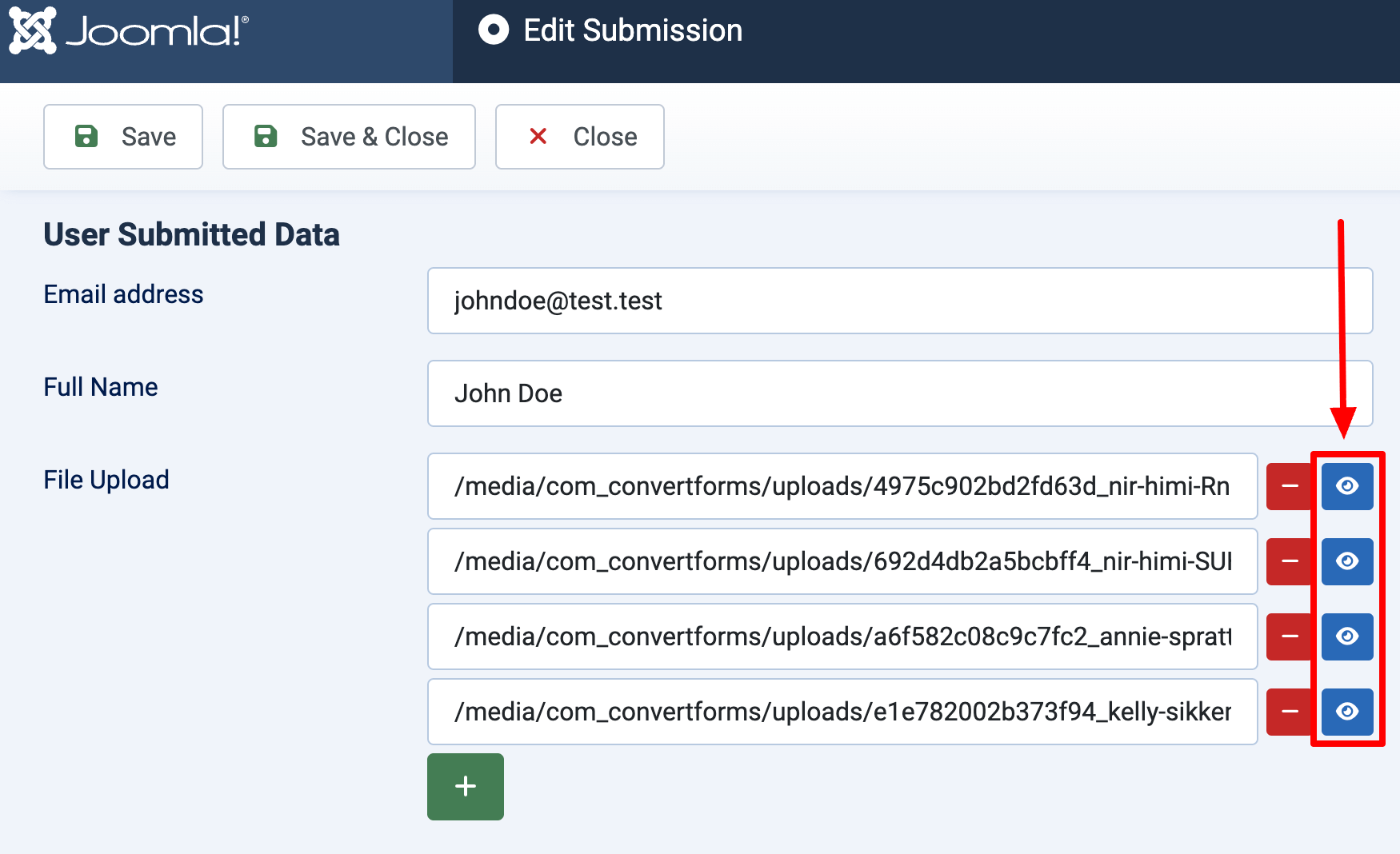The image size is (1400, 854).
Task: Click Save & Close button
Action: (349, 137)
